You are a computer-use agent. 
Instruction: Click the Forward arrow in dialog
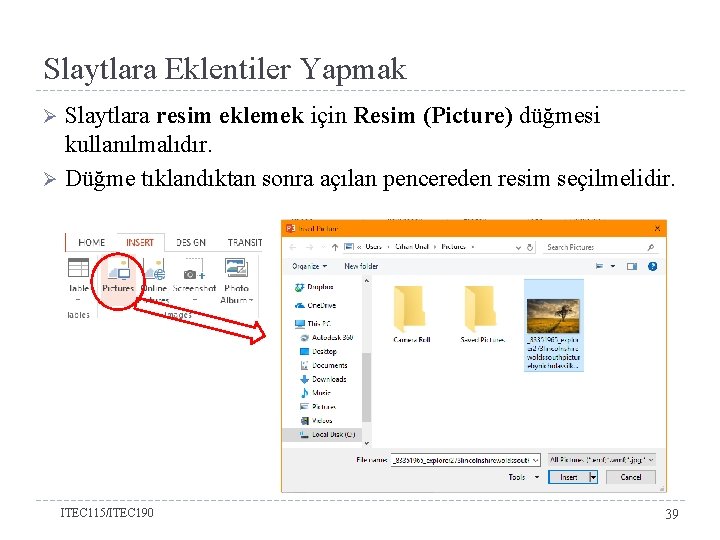click(x=310, y=247)
